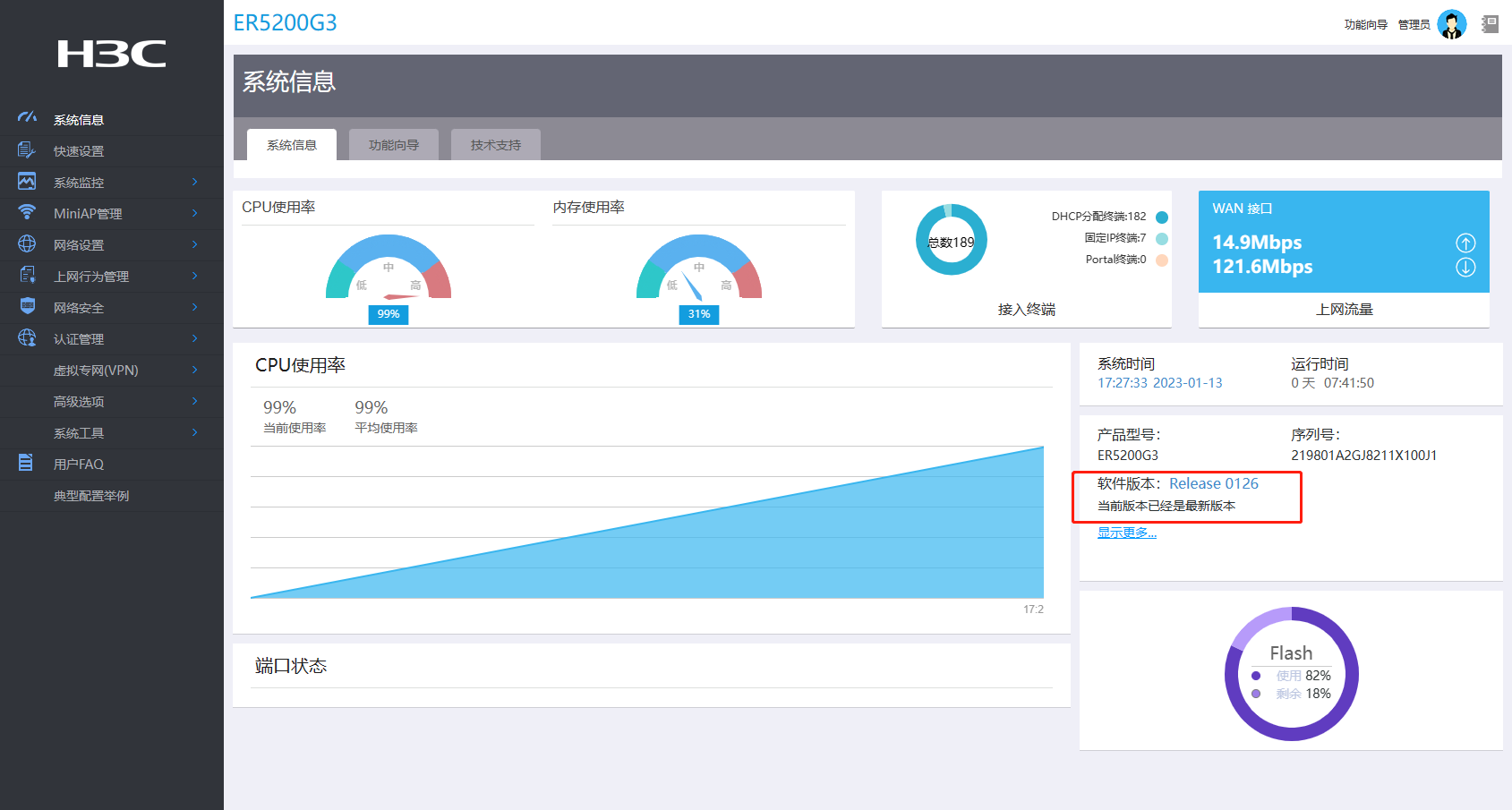
Task: Click the 系统监控 chart icon in the sidebar
Action: point(27,182)
